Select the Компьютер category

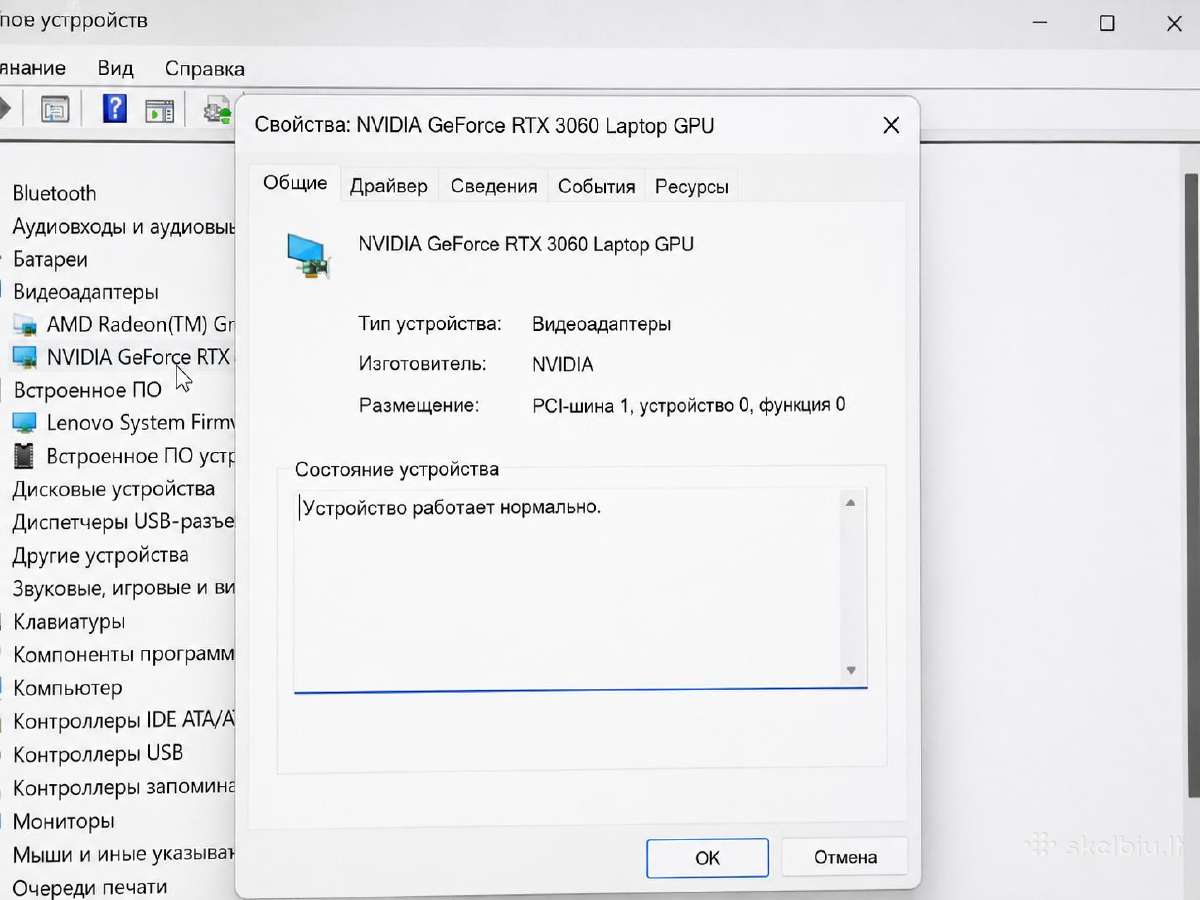click(68, 688)
